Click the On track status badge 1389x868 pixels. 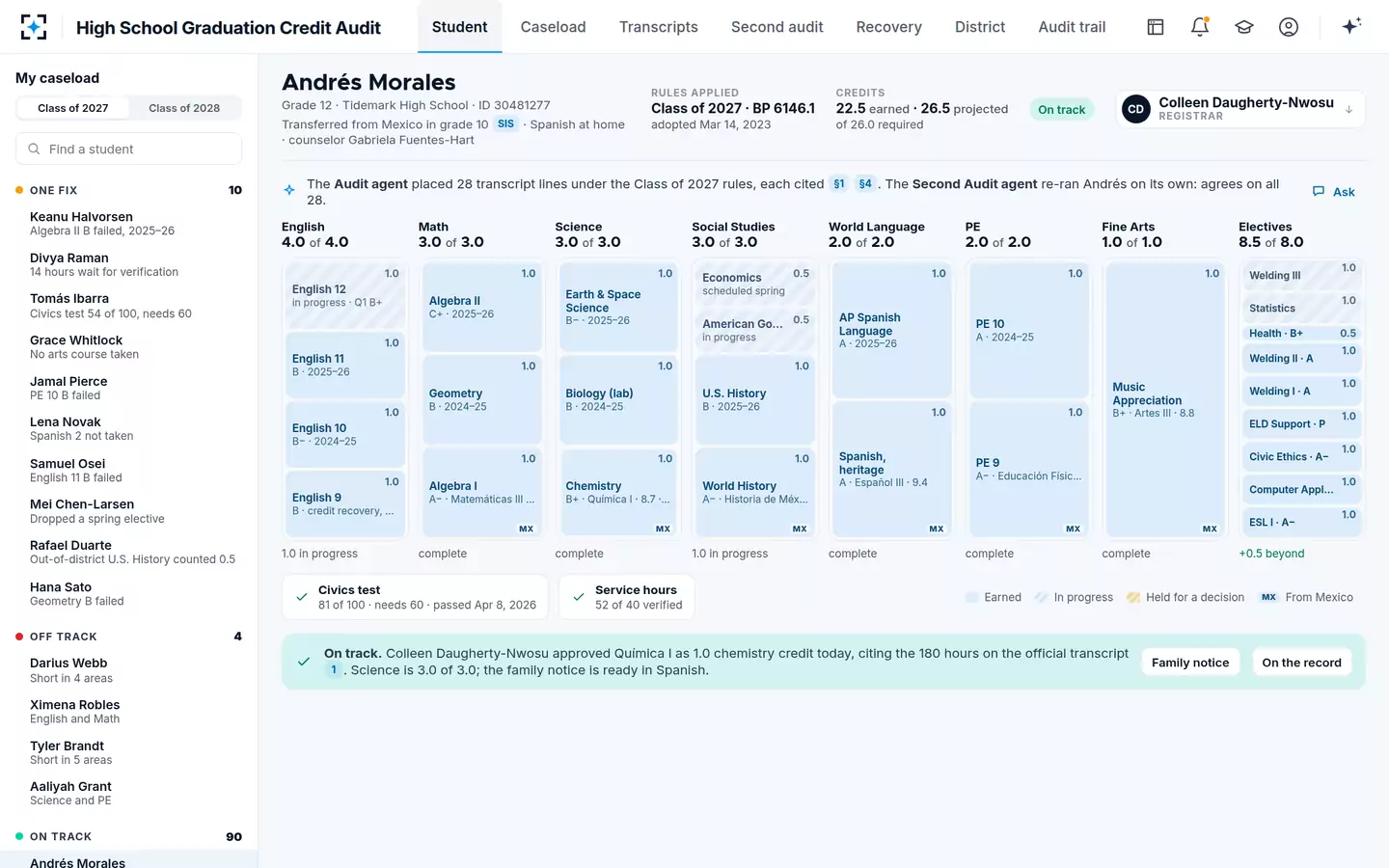click(x=1061, y=109)
